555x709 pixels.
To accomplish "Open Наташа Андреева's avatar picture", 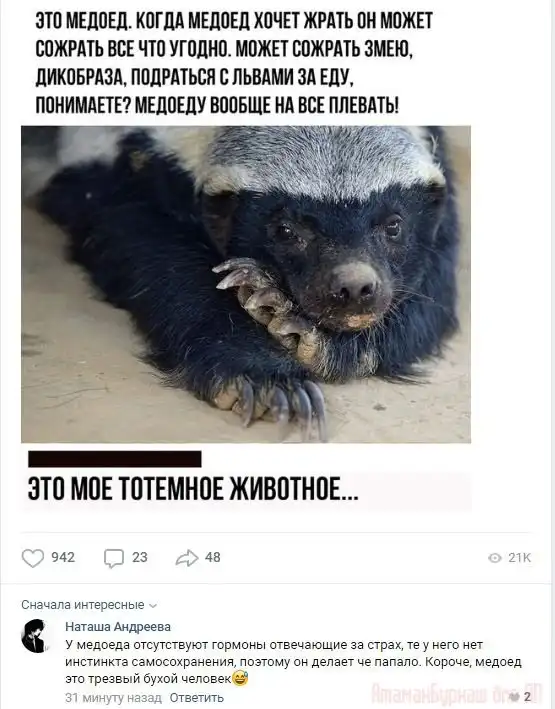I will point(34,636).
